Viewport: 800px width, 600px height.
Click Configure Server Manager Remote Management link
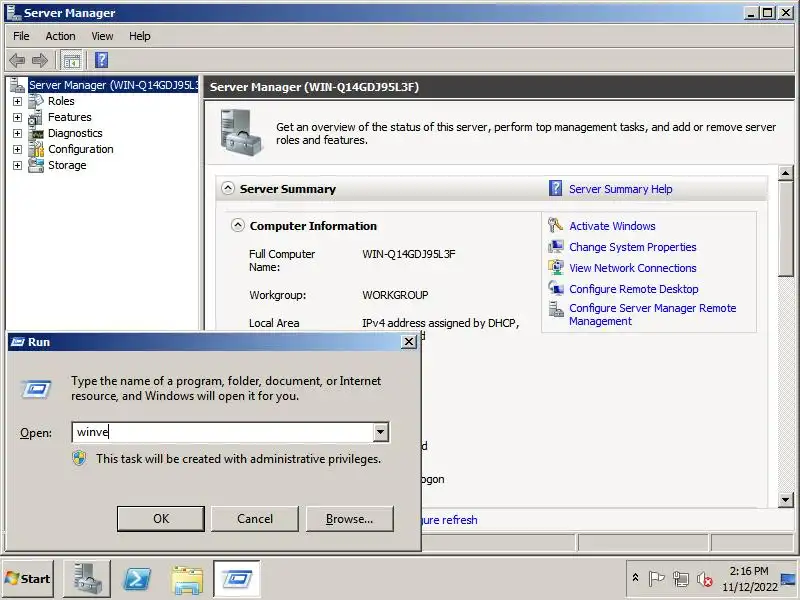point(653,314)
